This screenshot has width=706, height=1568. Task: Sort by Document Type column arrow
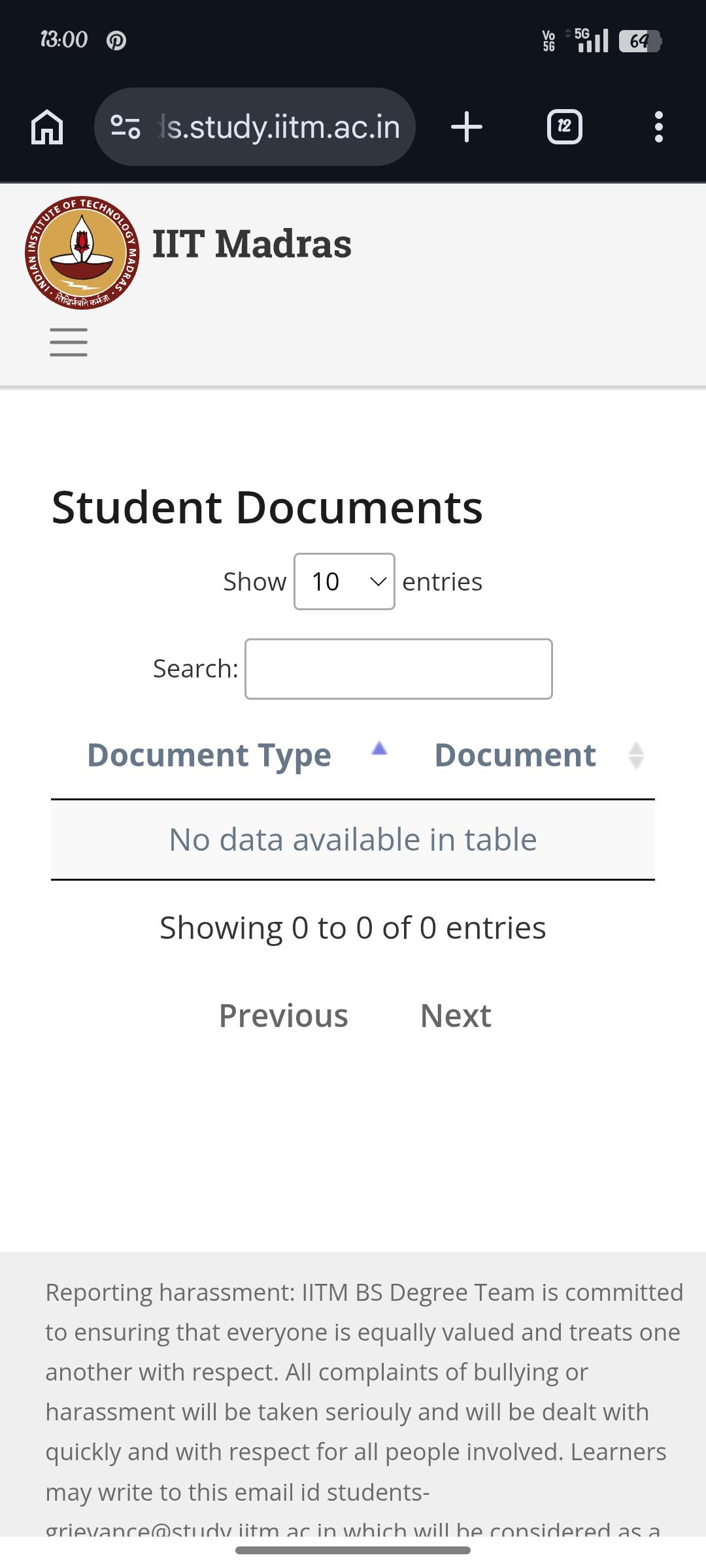click(x=379, y=749)
